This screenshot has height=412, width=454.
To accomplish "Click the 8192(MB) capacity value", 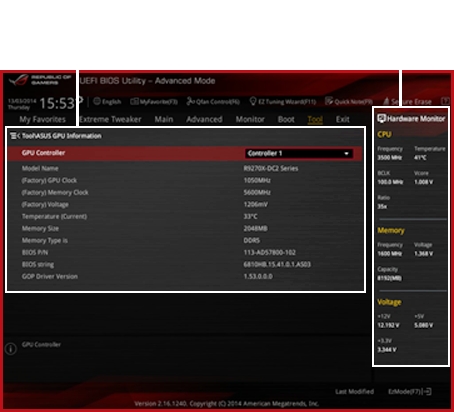I will click(389, 278).
